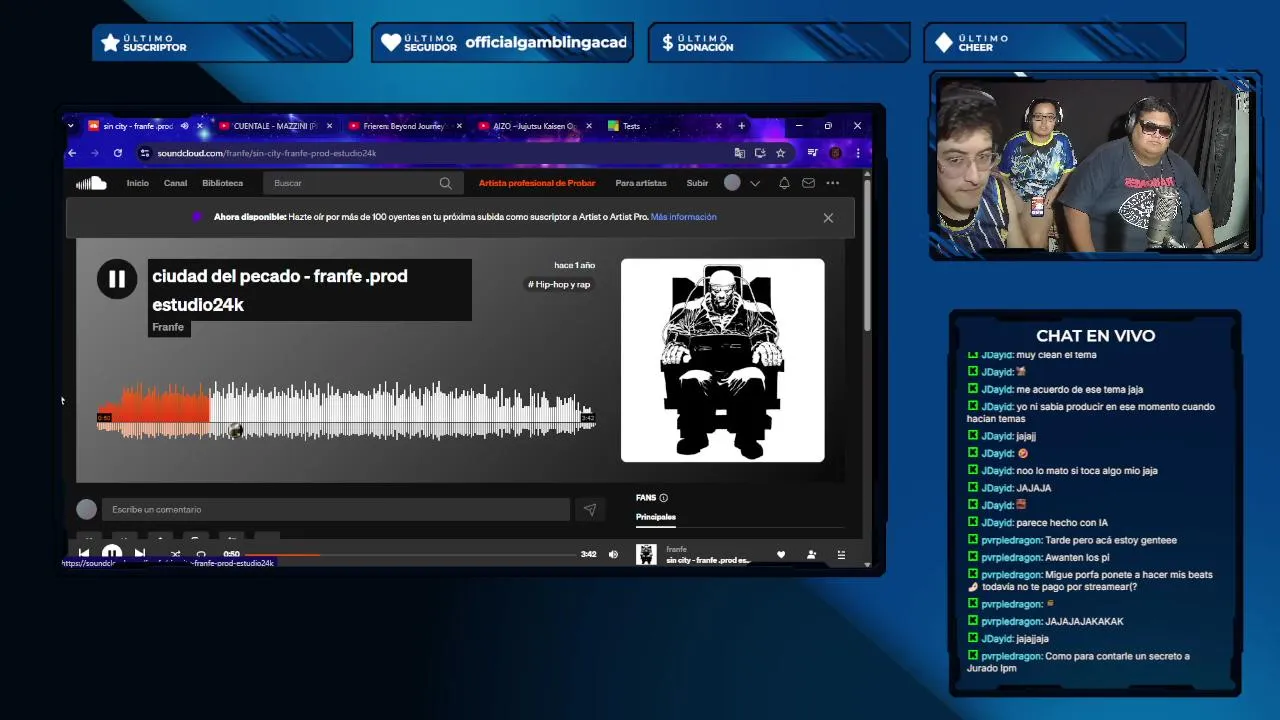Image resolution: width=1280 pixels, height=720 pixels.
Task: Click the search magnifier icon
Action: [445, 183]
